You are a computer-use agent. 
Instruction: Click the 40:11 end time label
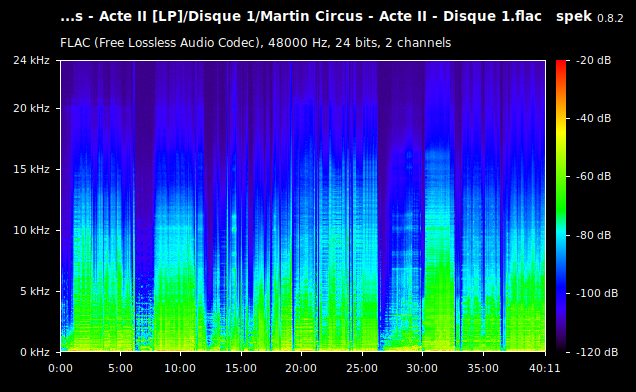545,368
